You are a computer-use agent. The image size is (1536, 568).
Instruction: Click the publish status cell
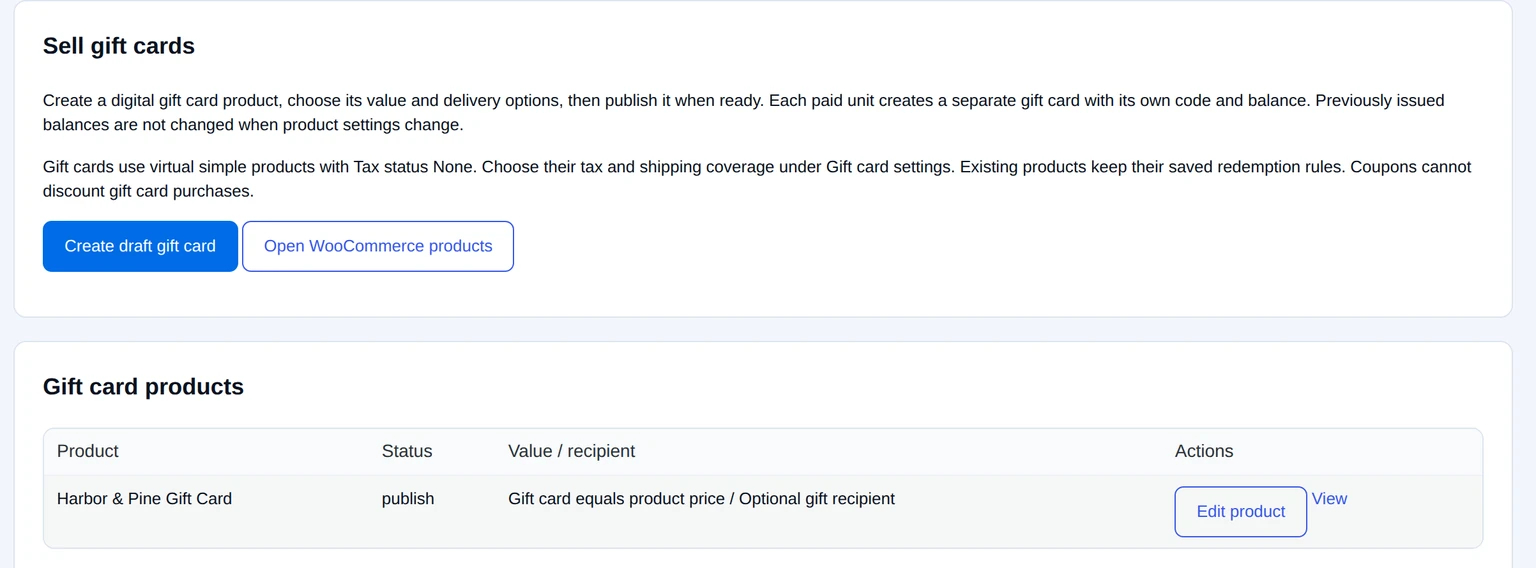[x=408, y=498]
